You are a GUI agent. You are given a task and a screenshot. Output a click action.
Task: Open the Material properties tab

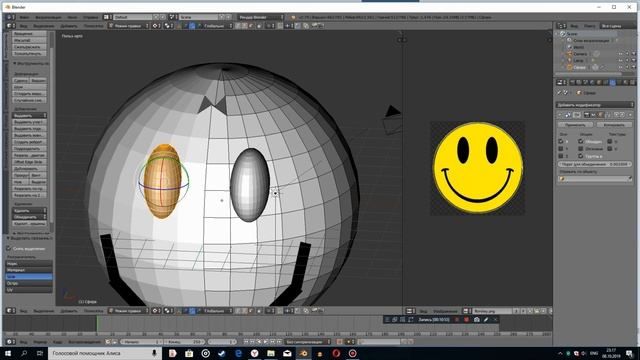click(626, 82)
